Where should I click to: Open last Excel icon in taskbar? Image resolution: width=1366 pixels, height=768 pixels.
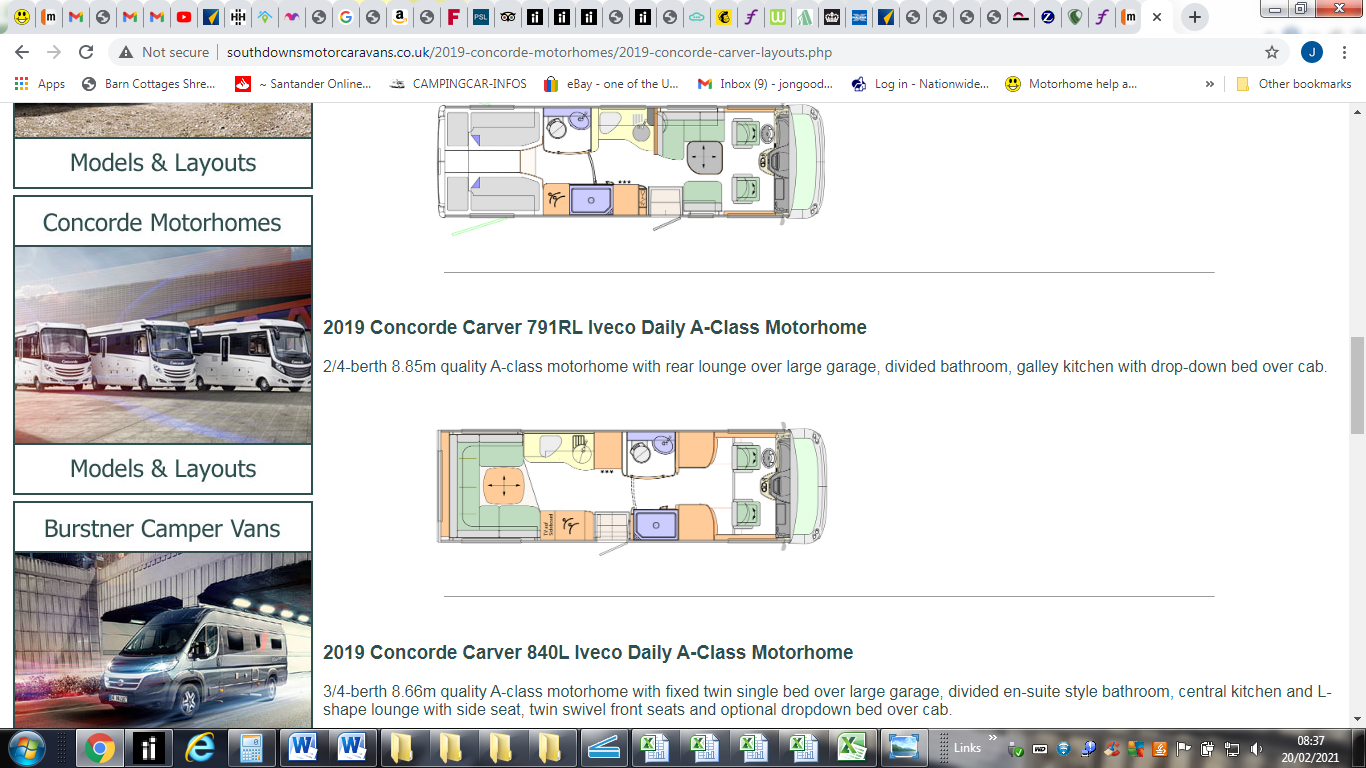(x=851, y=748)
